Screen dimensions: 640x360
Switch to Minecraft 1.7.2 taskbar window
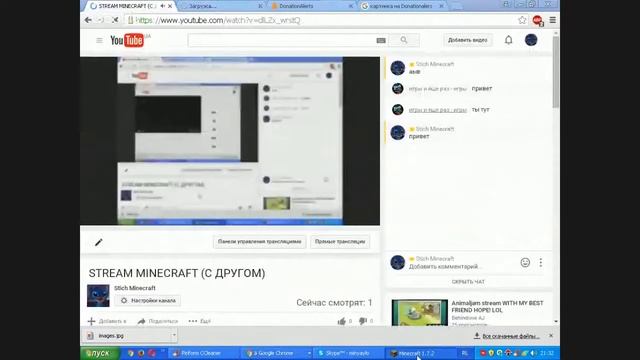point(421,353)
